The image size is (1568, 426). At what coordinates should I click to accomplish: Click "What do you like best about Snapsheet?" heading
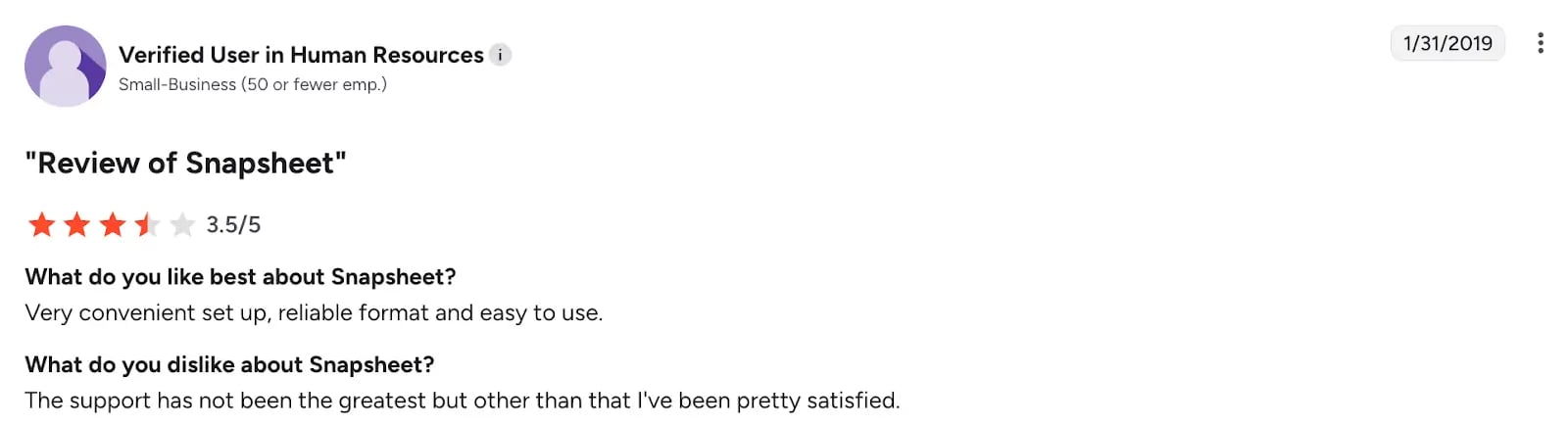(x=240, y=277)
